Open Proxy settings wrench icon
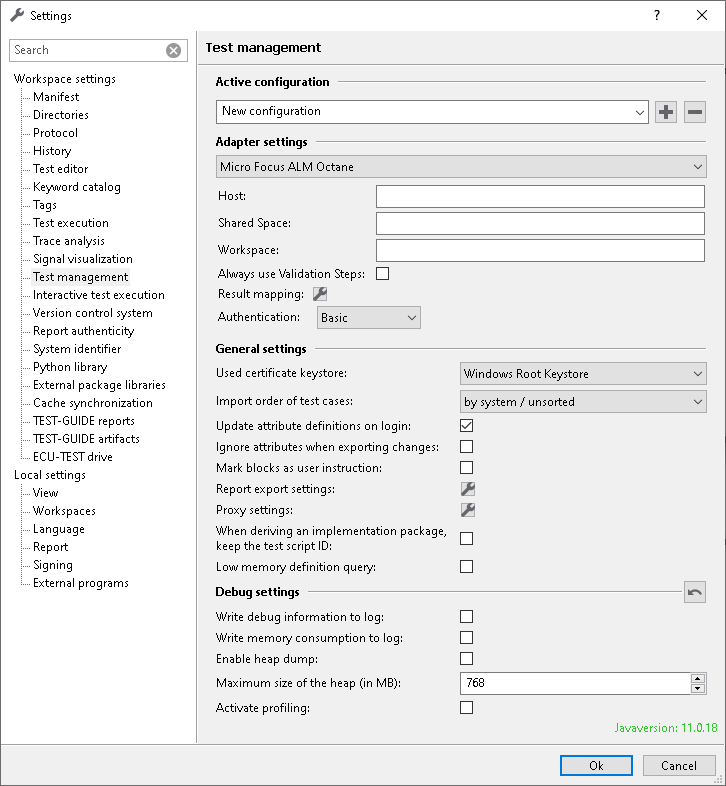 point(467,510)
